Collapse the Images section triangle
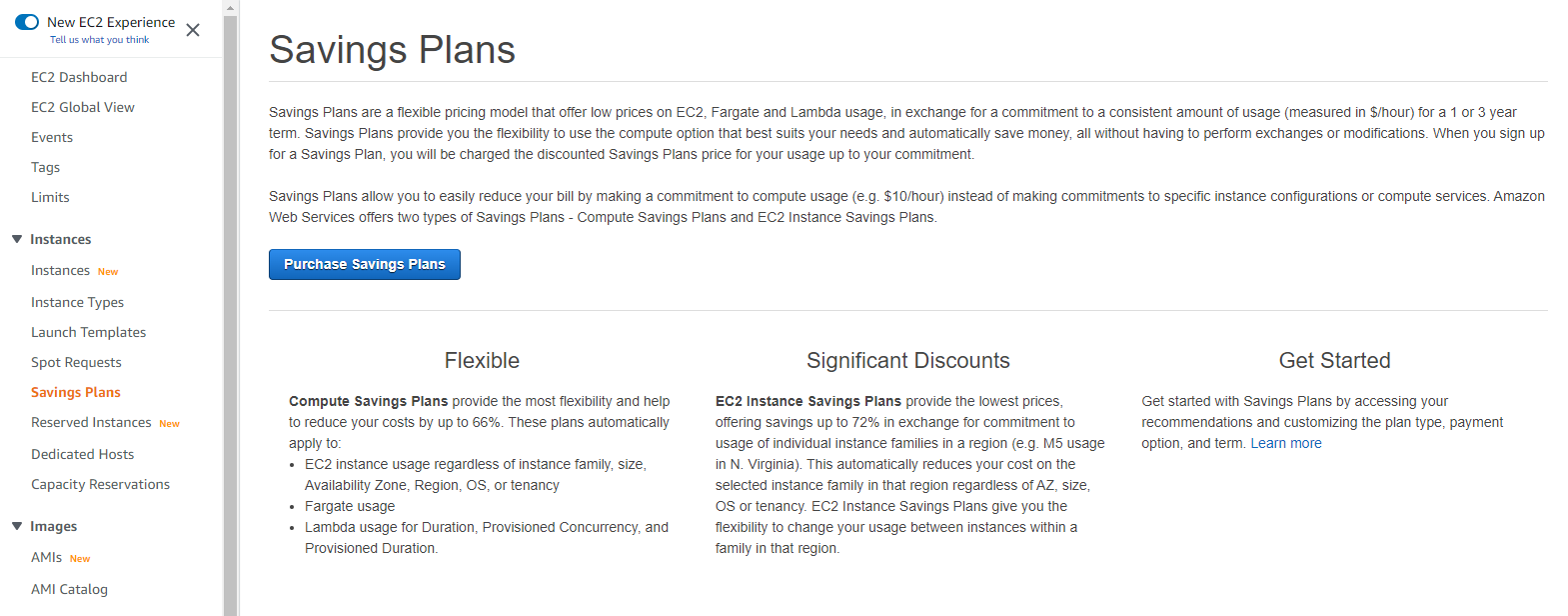Screen dimensions: 1568x616 click(17, 526)
